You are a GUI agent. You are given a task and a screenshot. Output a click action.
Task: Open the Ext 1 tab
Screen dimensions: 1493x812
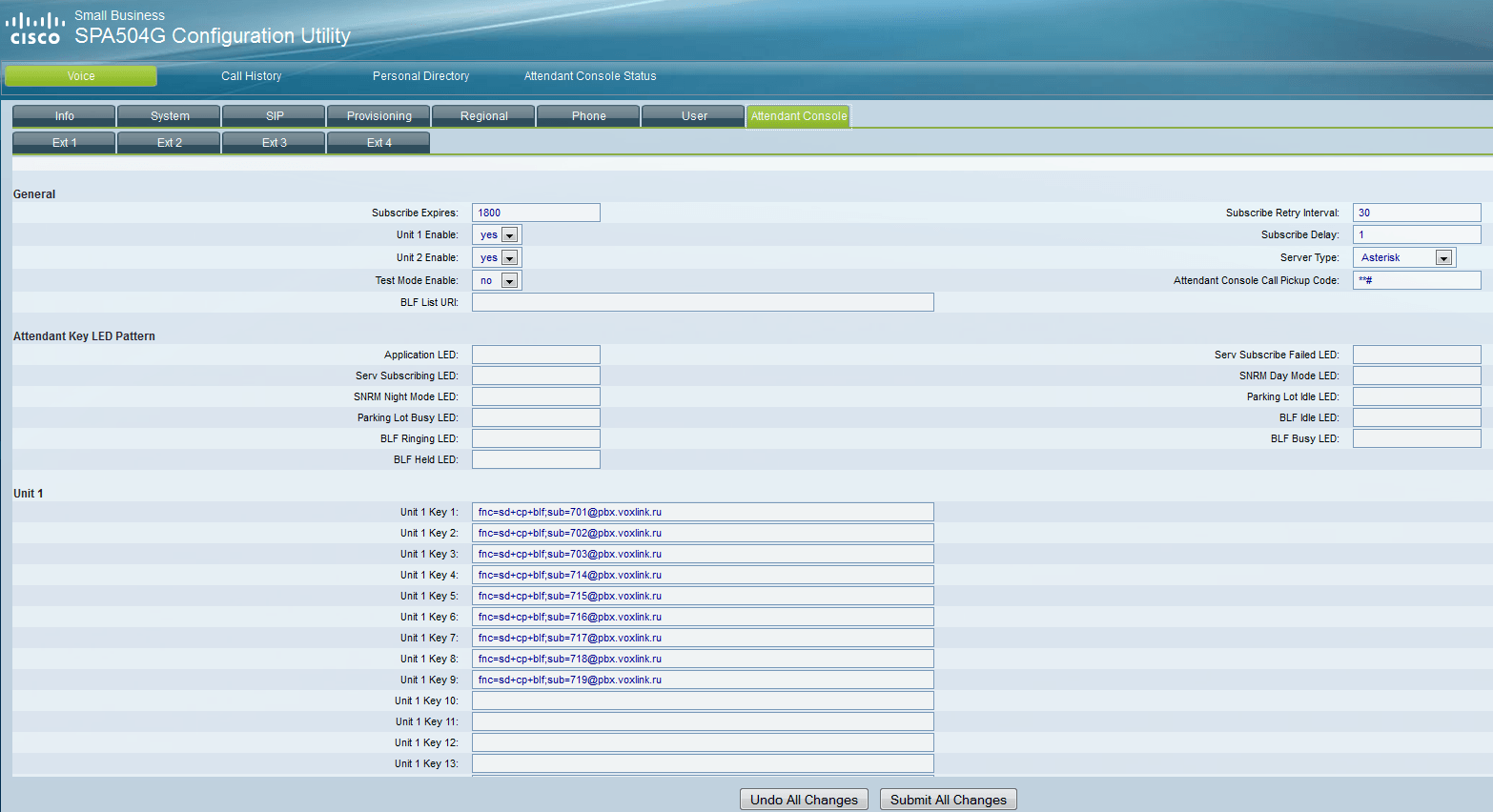[x=65, y=143]
